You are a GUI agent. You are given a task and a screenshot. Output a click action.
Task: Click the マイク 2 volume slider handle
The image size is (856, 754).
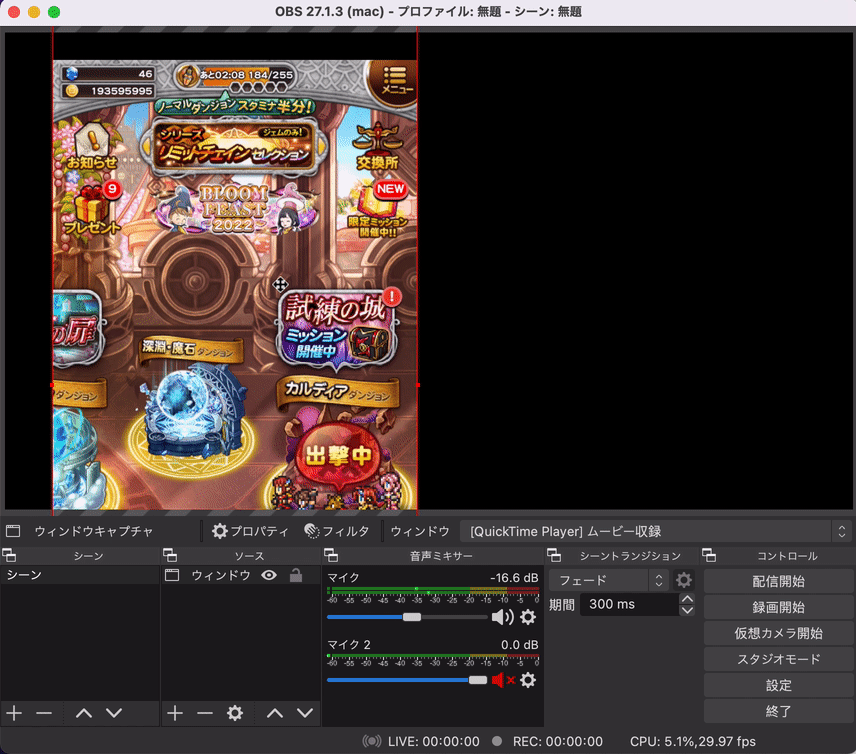click(478, 680)
